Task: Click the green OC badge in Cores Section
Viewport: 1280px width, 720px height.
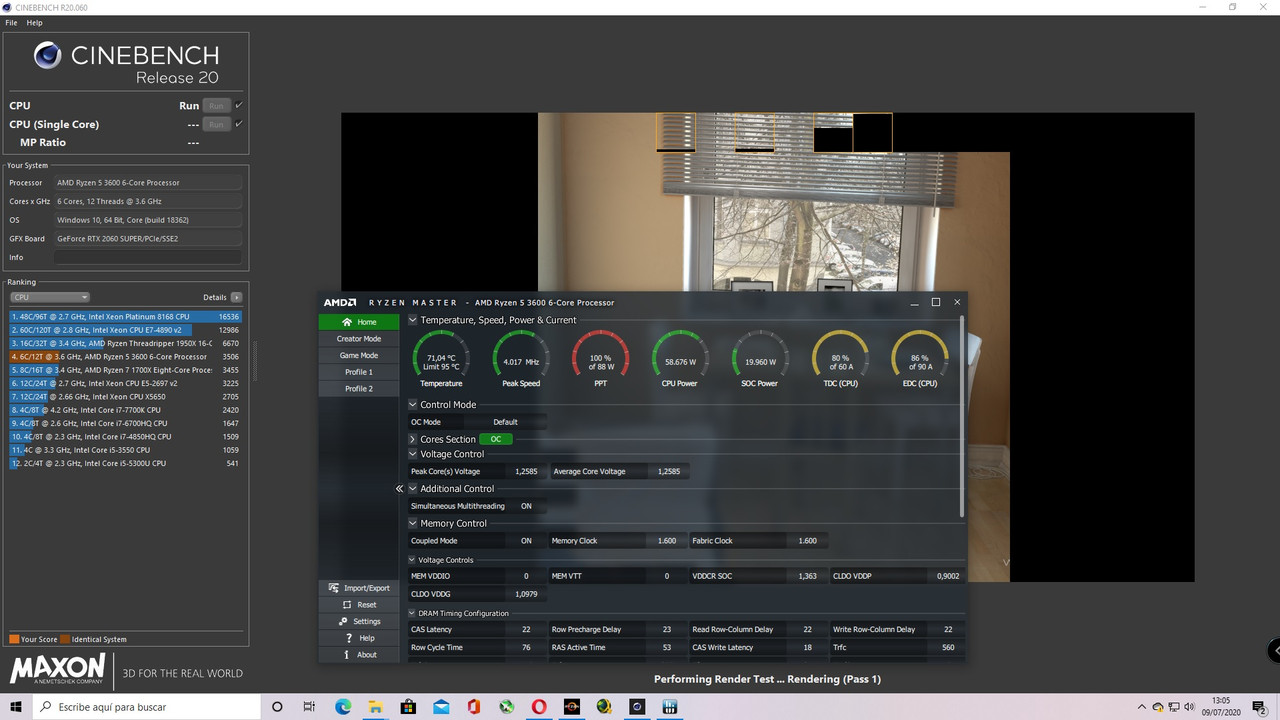Action: click(x=495, y=439)
